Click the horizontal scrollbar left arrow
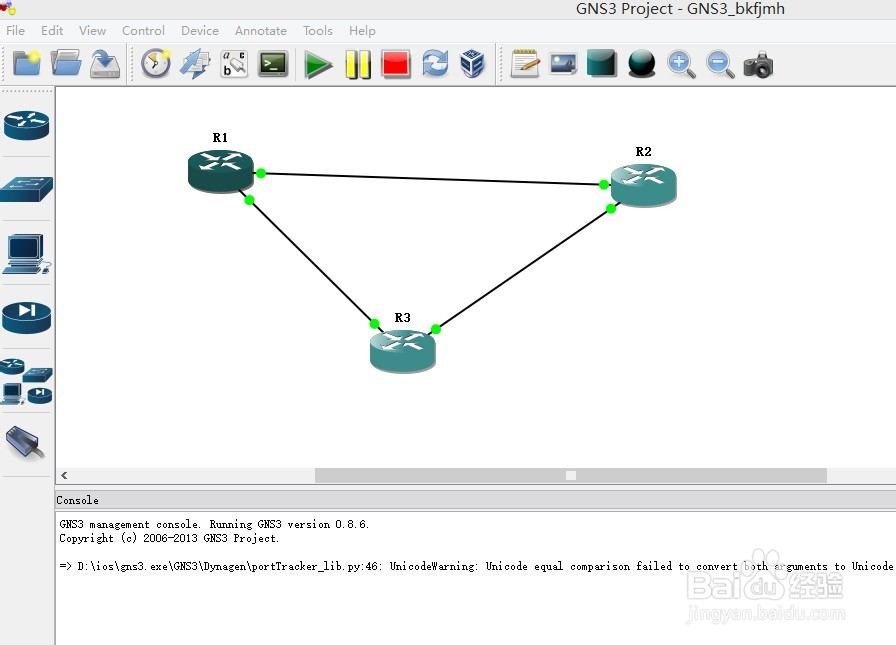This screenshot has height=645, width=896. pos(64,475)
